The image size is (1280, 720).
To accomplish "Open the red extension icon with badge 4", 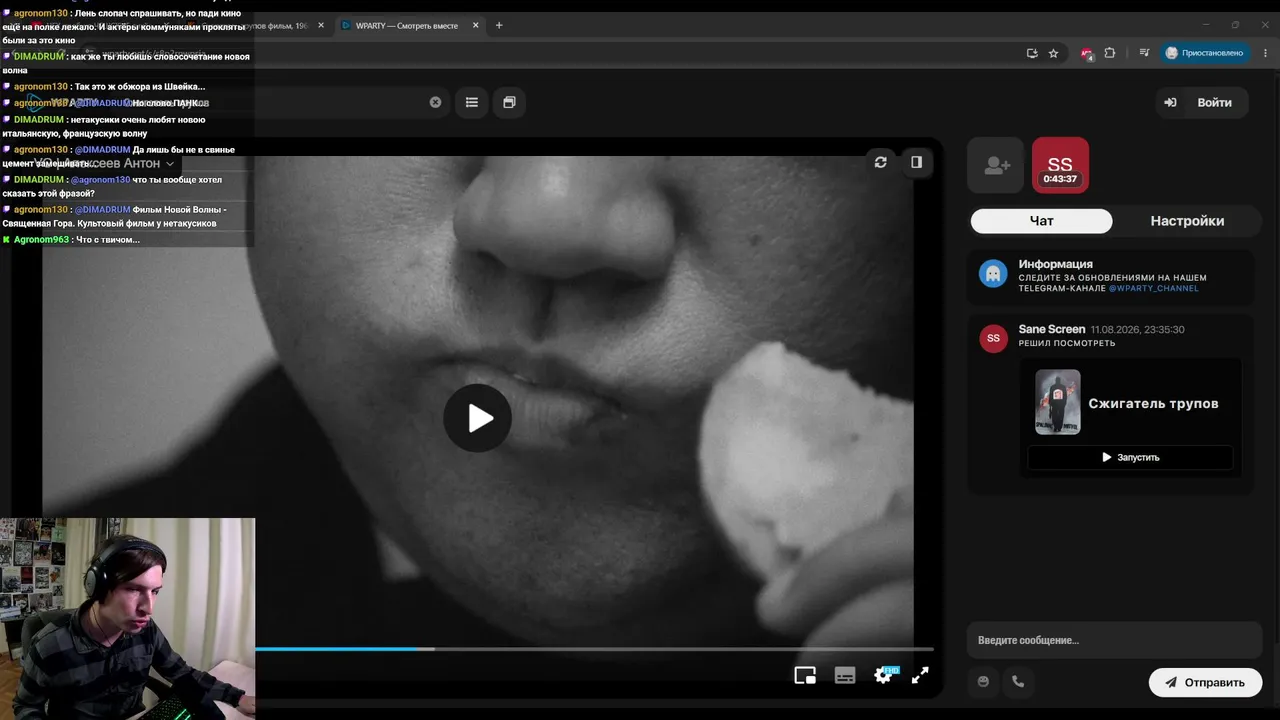I will pyautogui.click(x=1087, y=53).
